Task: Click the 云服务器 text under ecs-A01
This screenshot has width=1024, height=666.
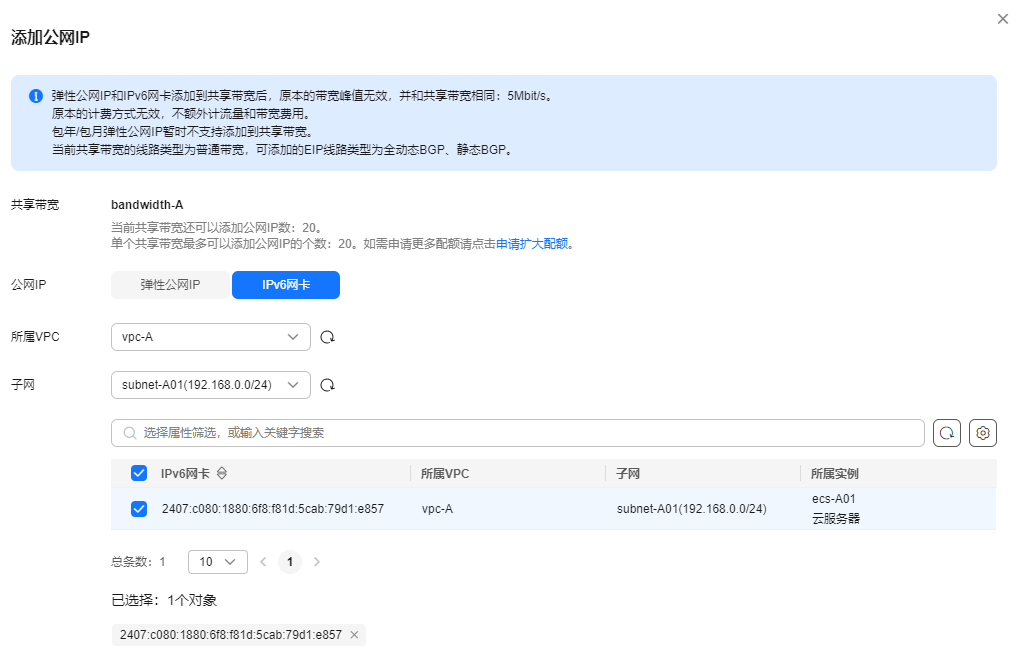Action: coord(836,518)
